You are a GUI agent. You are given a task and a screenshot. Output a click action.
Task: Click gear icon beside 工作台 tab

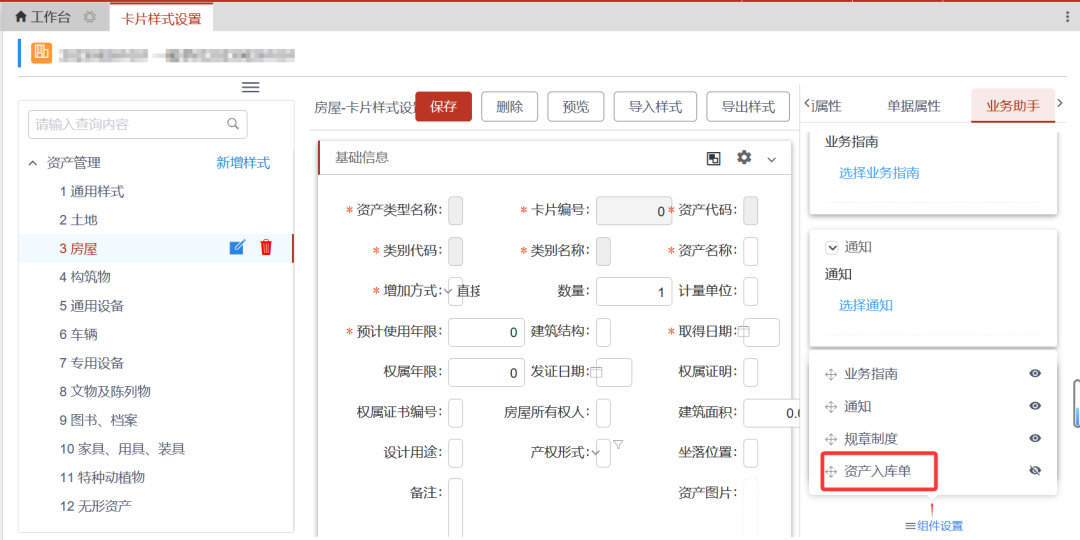click(x=89, y=18)
